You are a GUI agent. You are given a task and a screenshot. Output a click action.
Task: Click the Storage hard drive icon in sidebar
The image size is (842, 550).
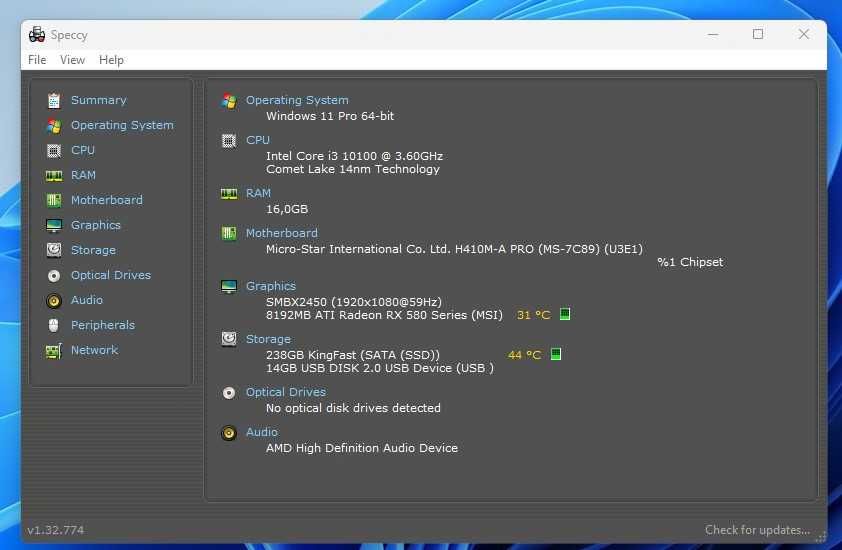pos(54,250)
